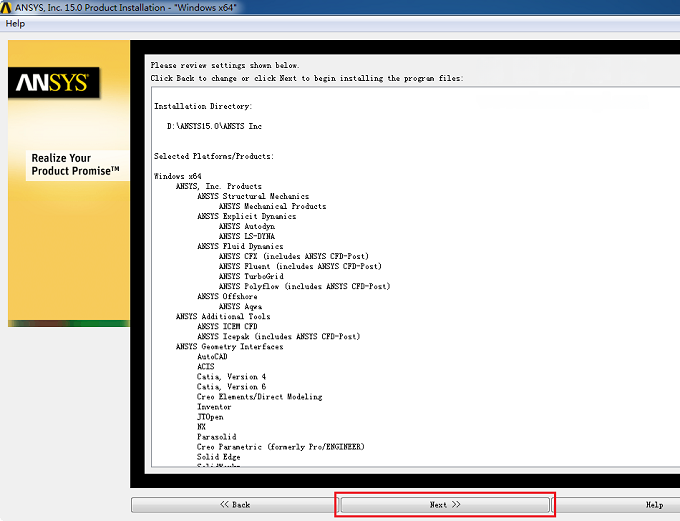Open the Help menu
The width and height of the screenshot is (680, 521).
click(15, 23)
